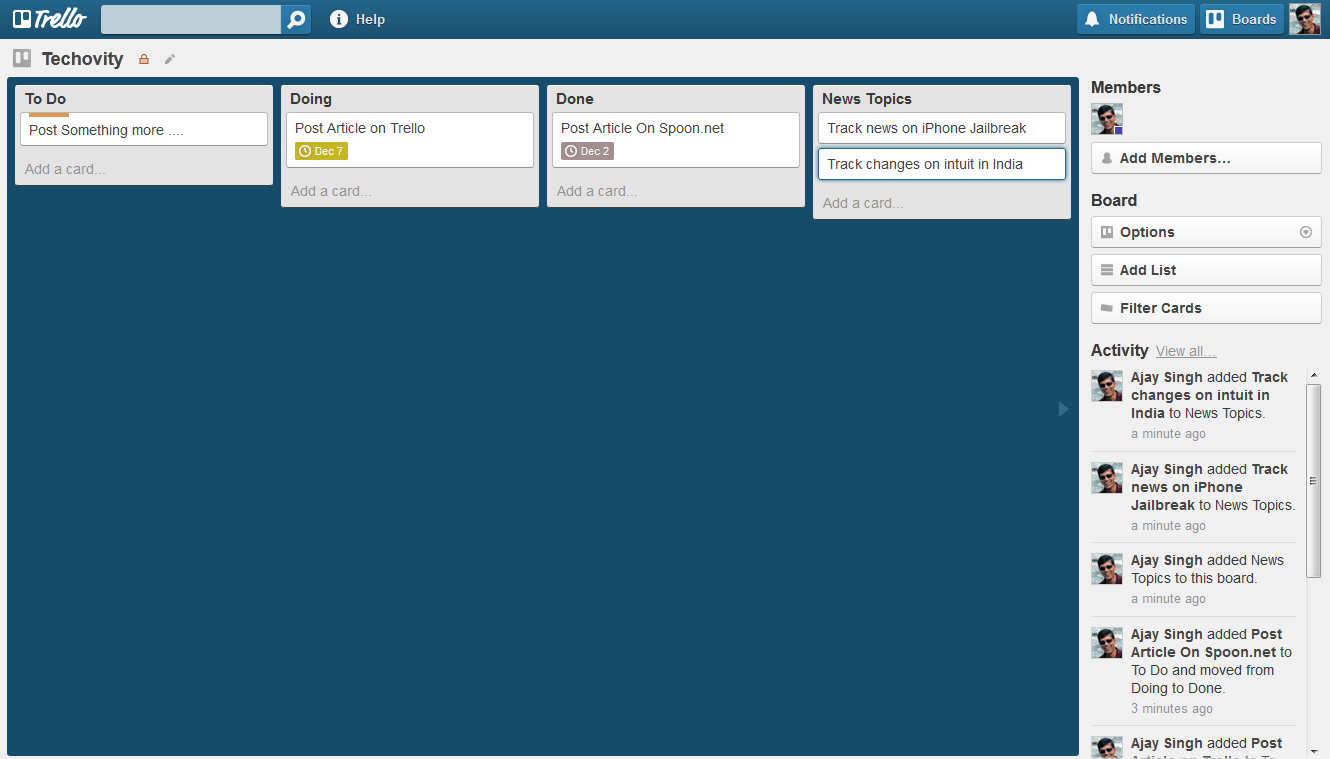Click Add a card in Doing list

tap(331, 191)
